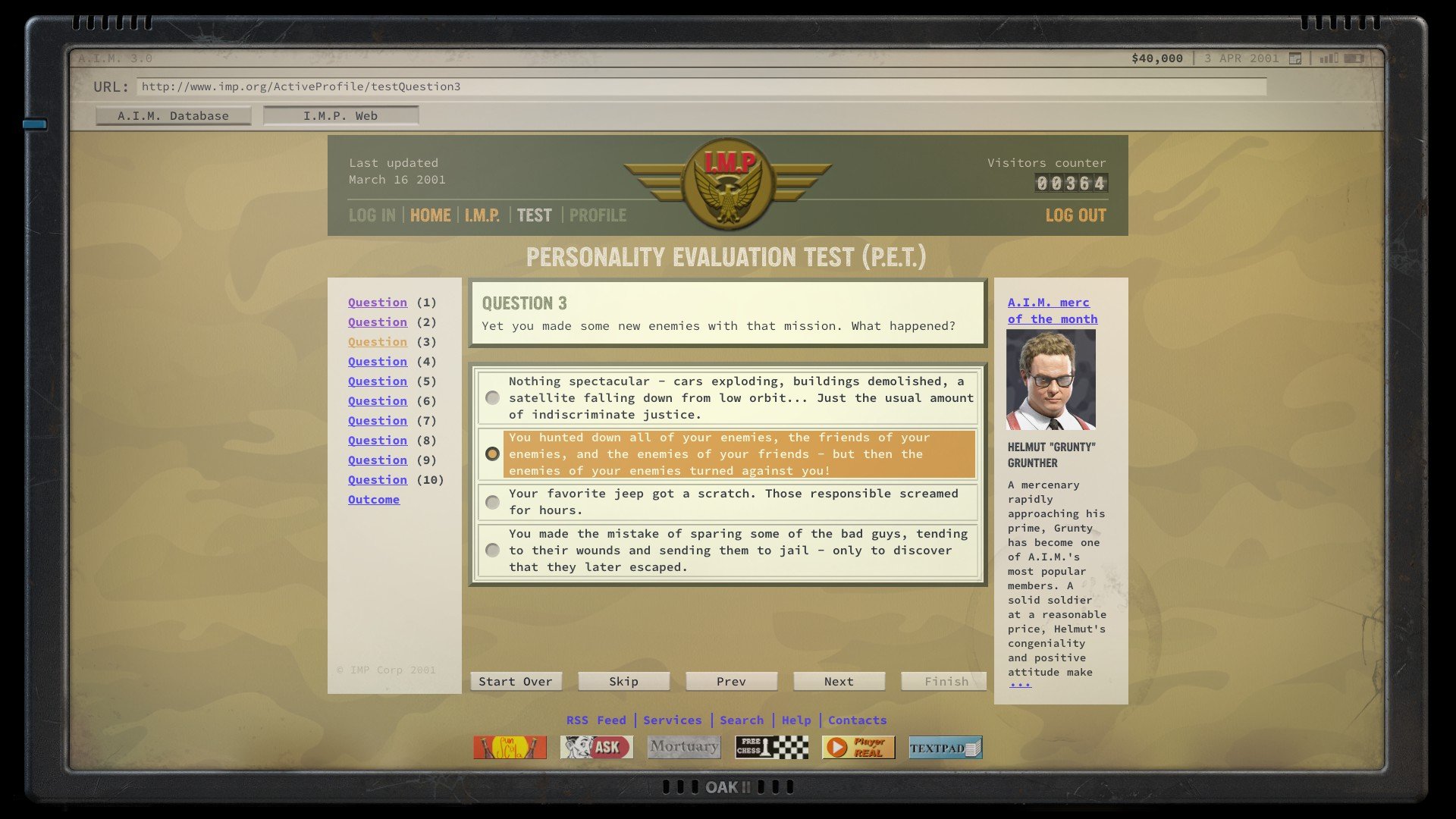Switch to the I.M.P. Web tab
The height and width of the screenshot is (819, 1456).
pyautogui.click(x=340, y=116)
